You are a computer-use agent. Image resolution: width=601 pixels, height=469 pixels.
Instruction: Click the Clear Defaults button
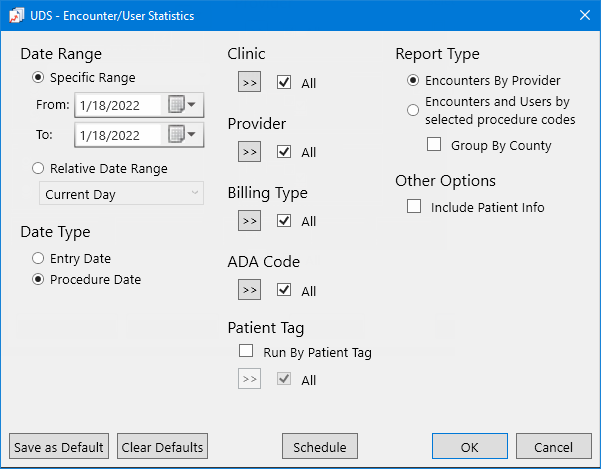tap(163, 446)
